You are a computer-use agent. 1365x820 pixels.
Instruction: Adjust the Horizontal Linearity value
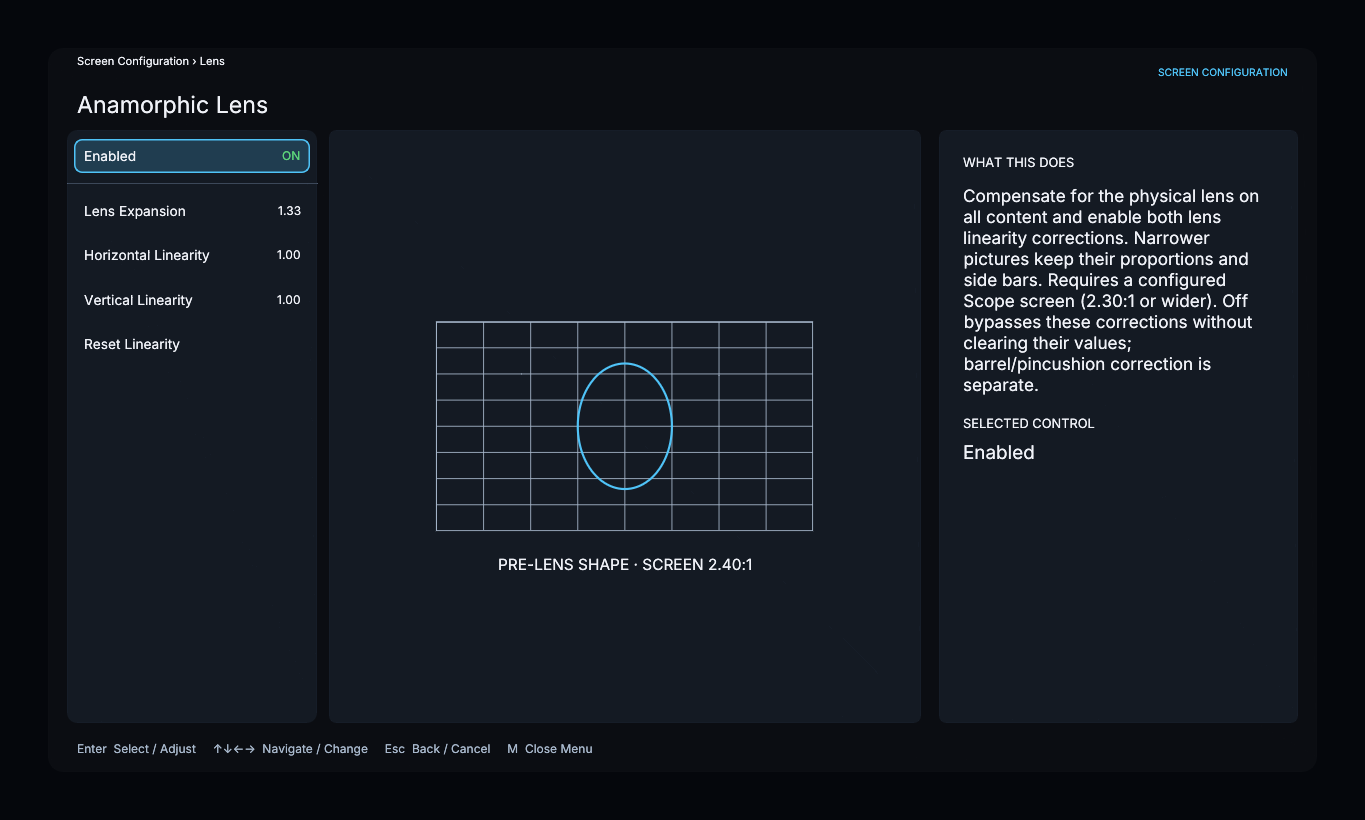(x=192, y=255)
